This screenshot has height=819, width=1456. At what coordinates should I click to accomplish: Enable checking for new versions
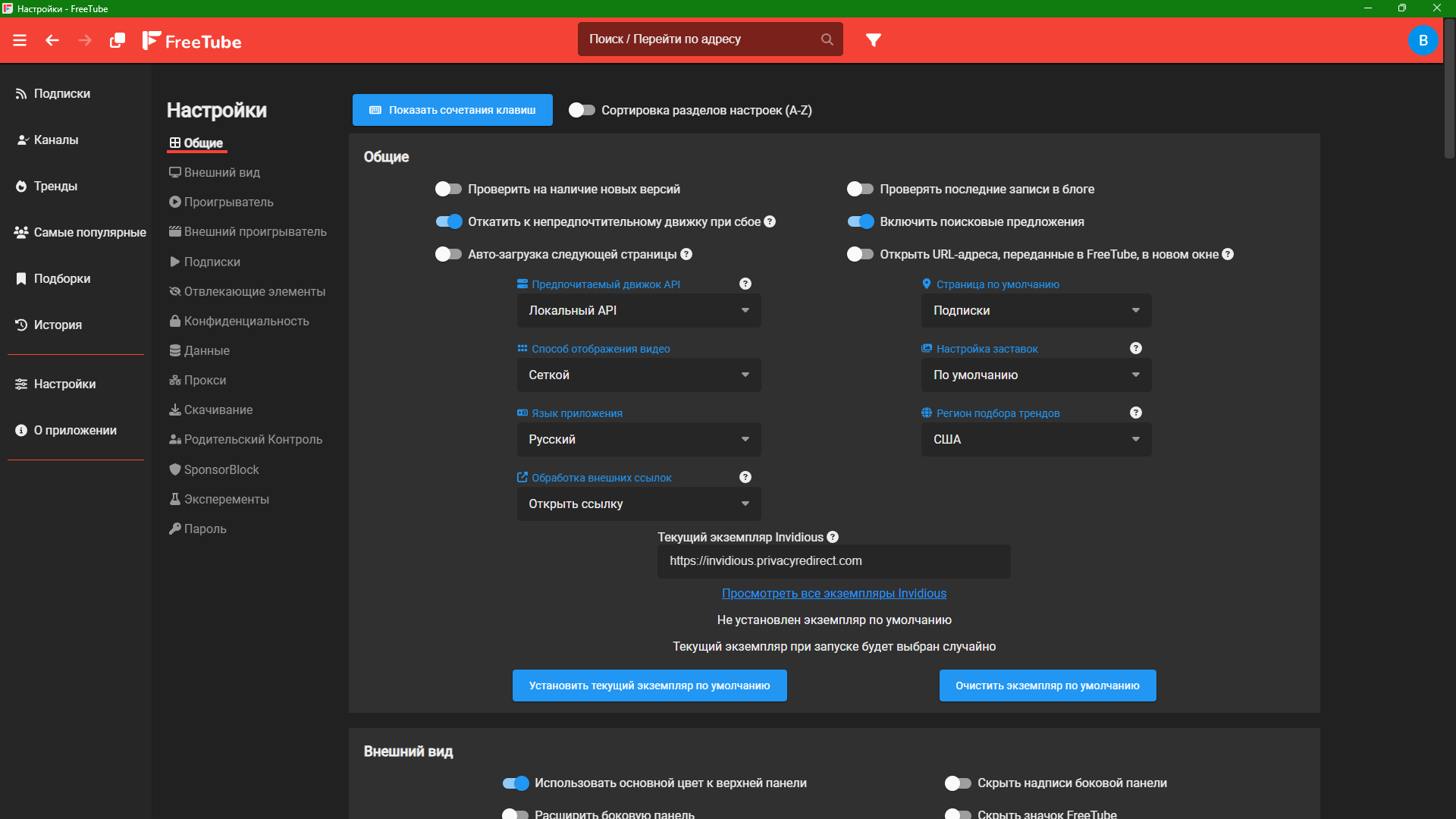pos(448,189)
